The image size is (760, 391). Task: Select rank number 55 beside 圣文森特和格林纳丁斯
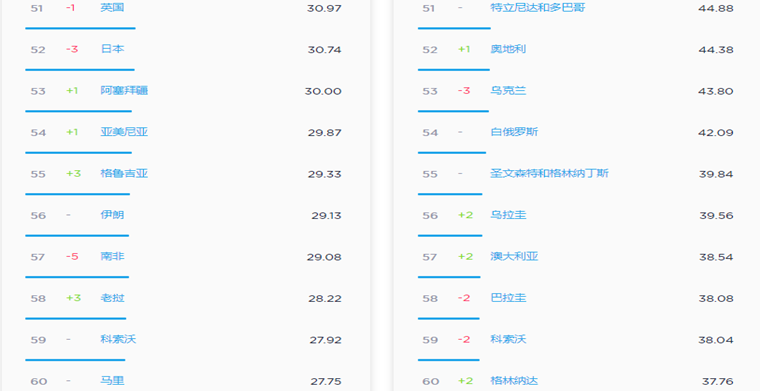tap(430, 174)
